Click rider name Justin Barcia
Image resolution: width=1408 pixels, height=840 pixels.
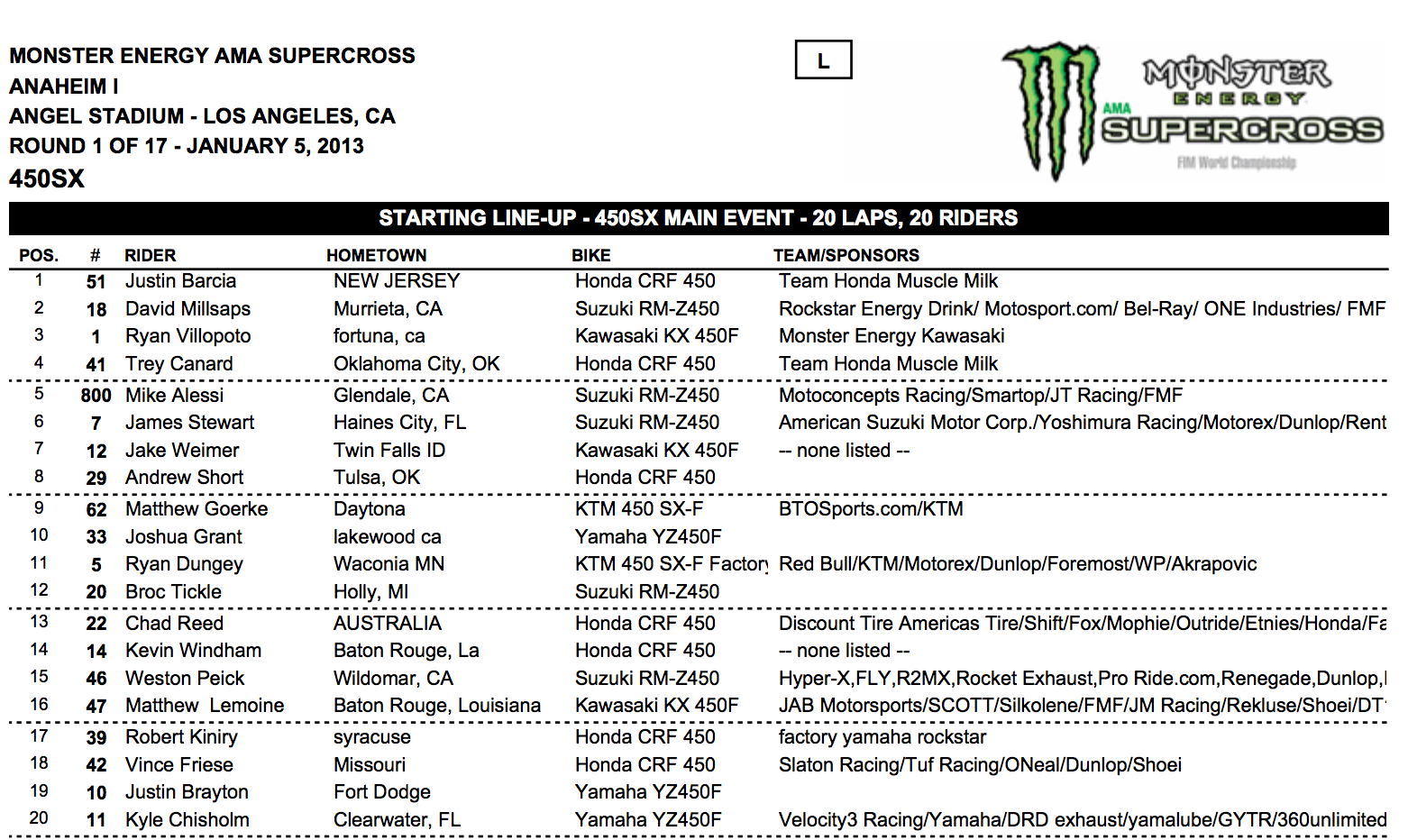click(180, 281)
